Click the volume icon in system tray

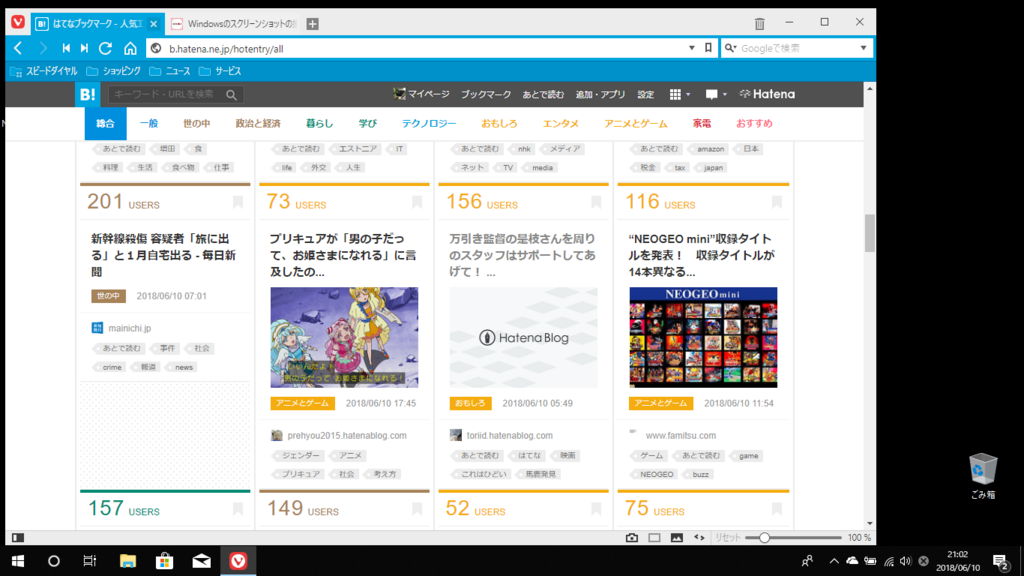[x=905, y=561]
